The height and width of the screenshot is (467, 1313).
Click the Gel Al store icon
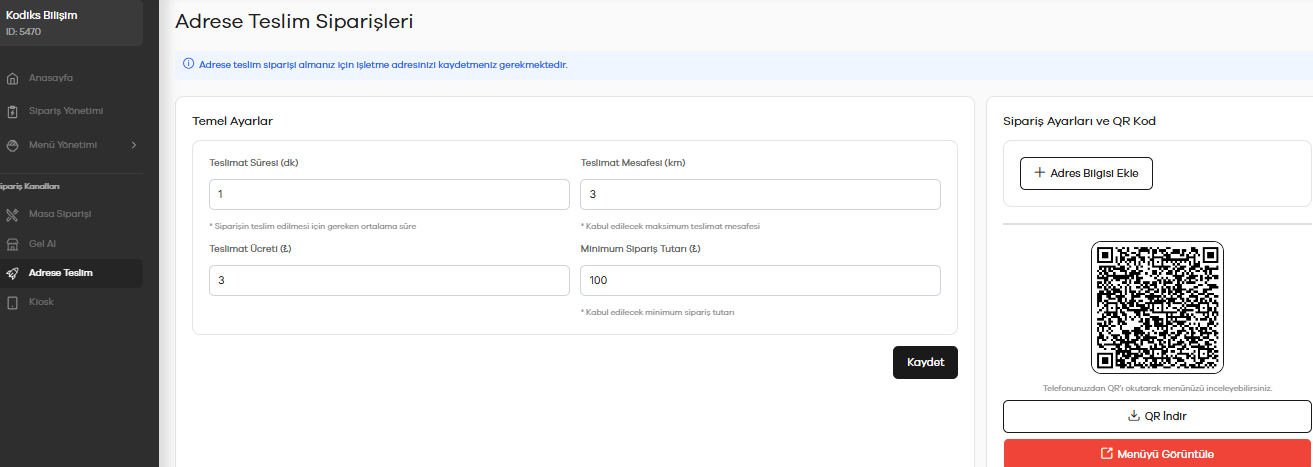click(12, 244)
